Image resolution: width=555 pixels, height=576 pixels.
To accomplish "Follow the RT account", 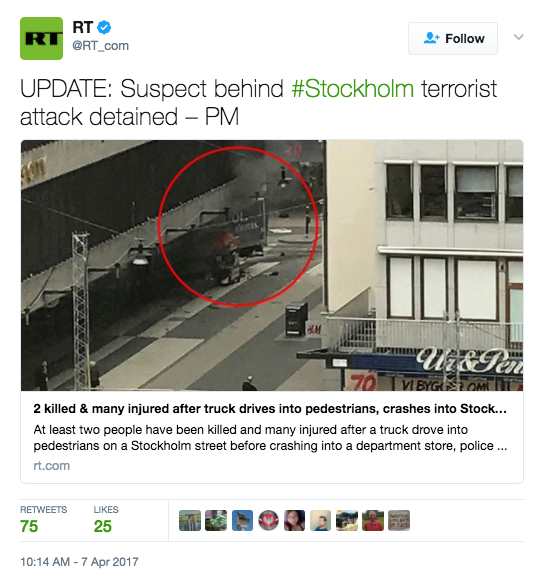I will click(453, 39).
